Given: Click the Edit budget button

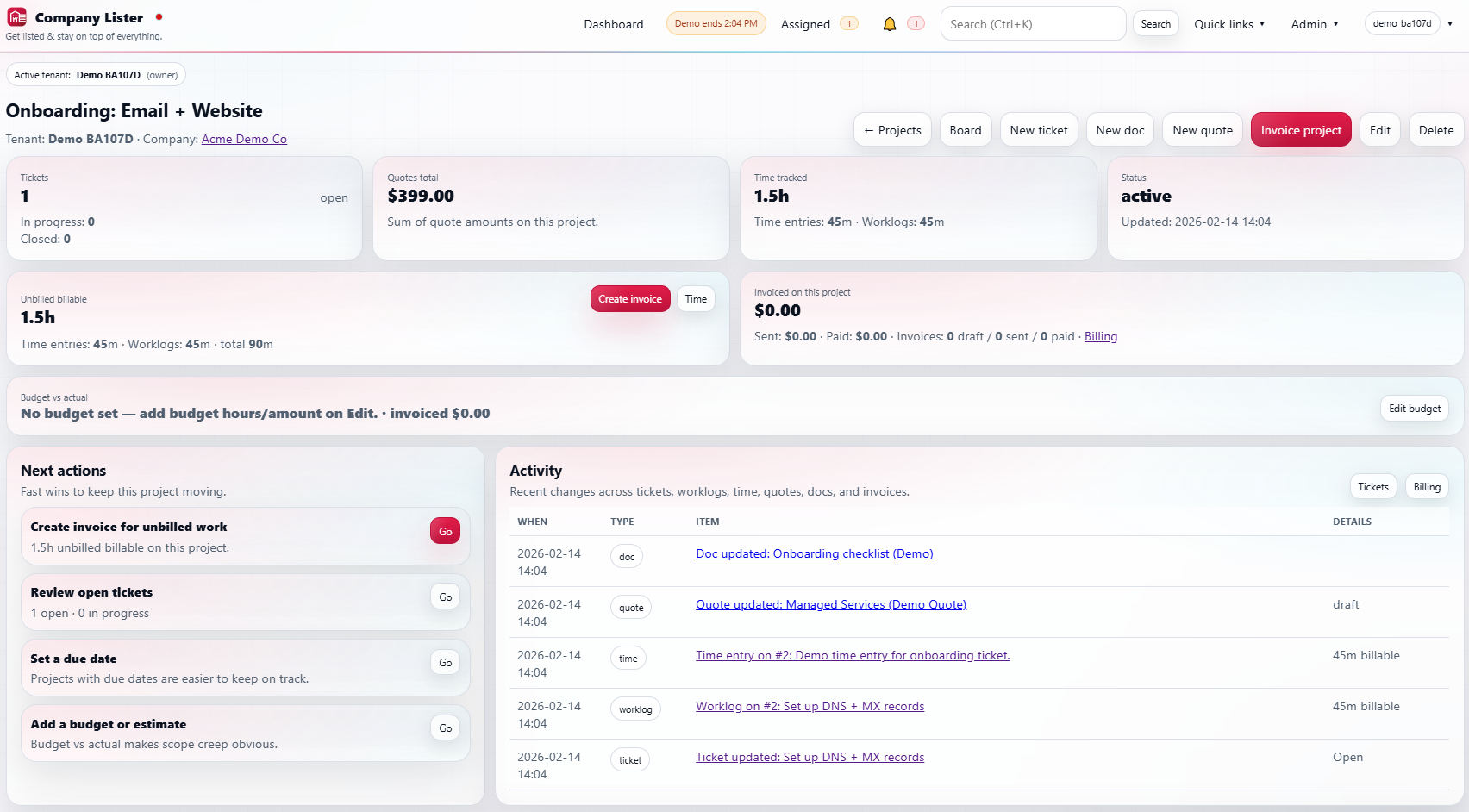Looking at the screenshot, I should [1414, 408].
